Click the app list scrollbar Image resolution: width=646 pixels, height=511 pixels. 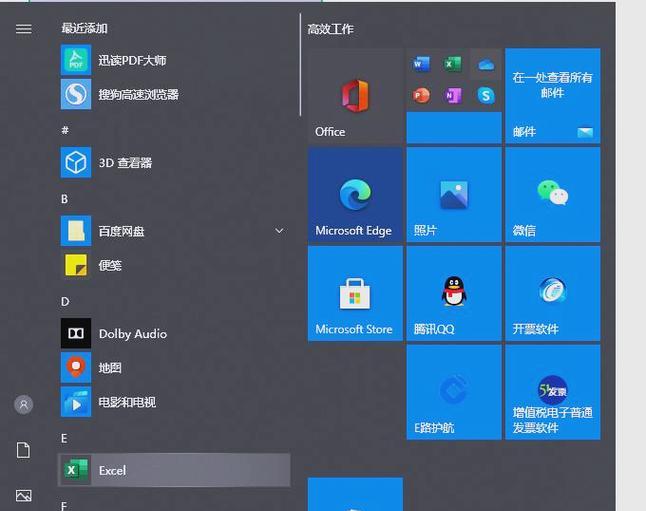(301, 65)
